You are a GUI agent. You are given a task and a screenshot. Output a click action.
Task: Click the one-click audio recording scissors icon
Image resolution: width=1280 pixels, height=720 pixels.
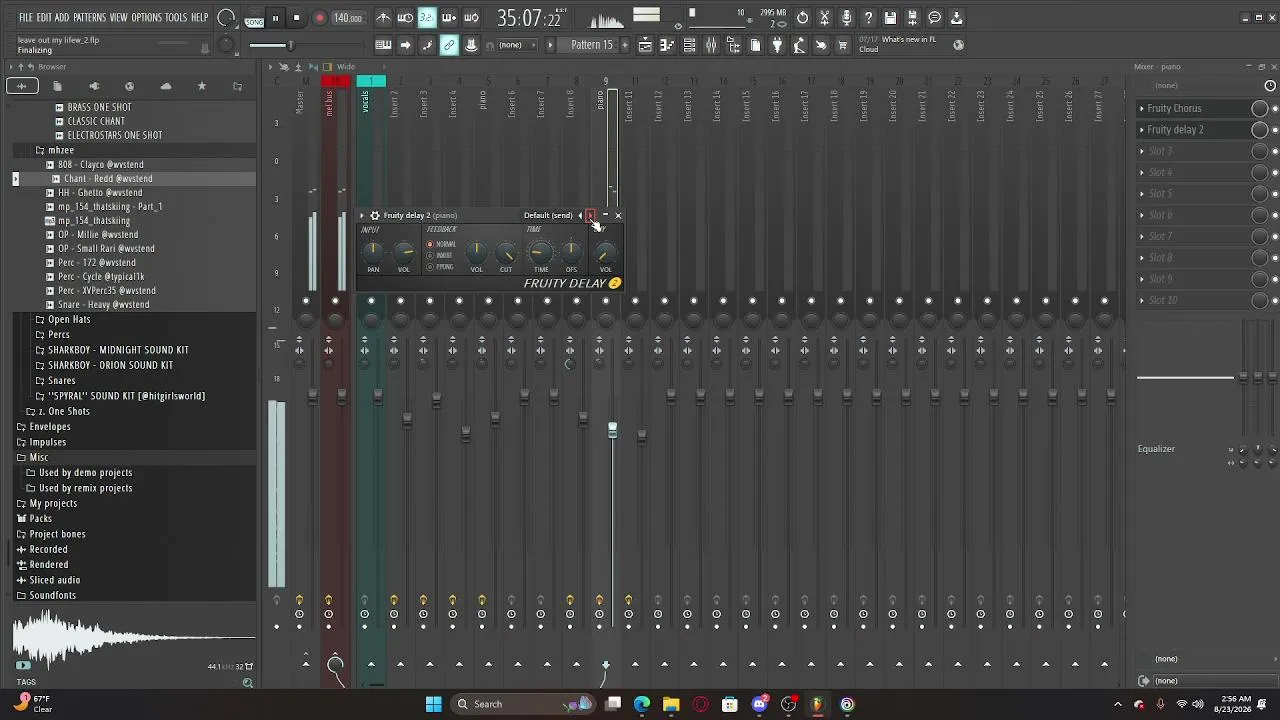(x=824, y=18)
